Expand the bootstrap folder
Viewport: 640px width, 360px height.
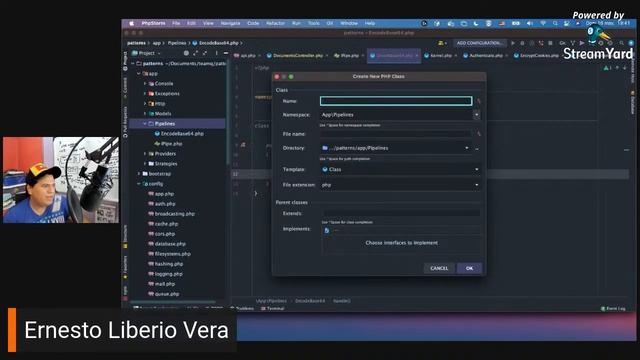139,174
